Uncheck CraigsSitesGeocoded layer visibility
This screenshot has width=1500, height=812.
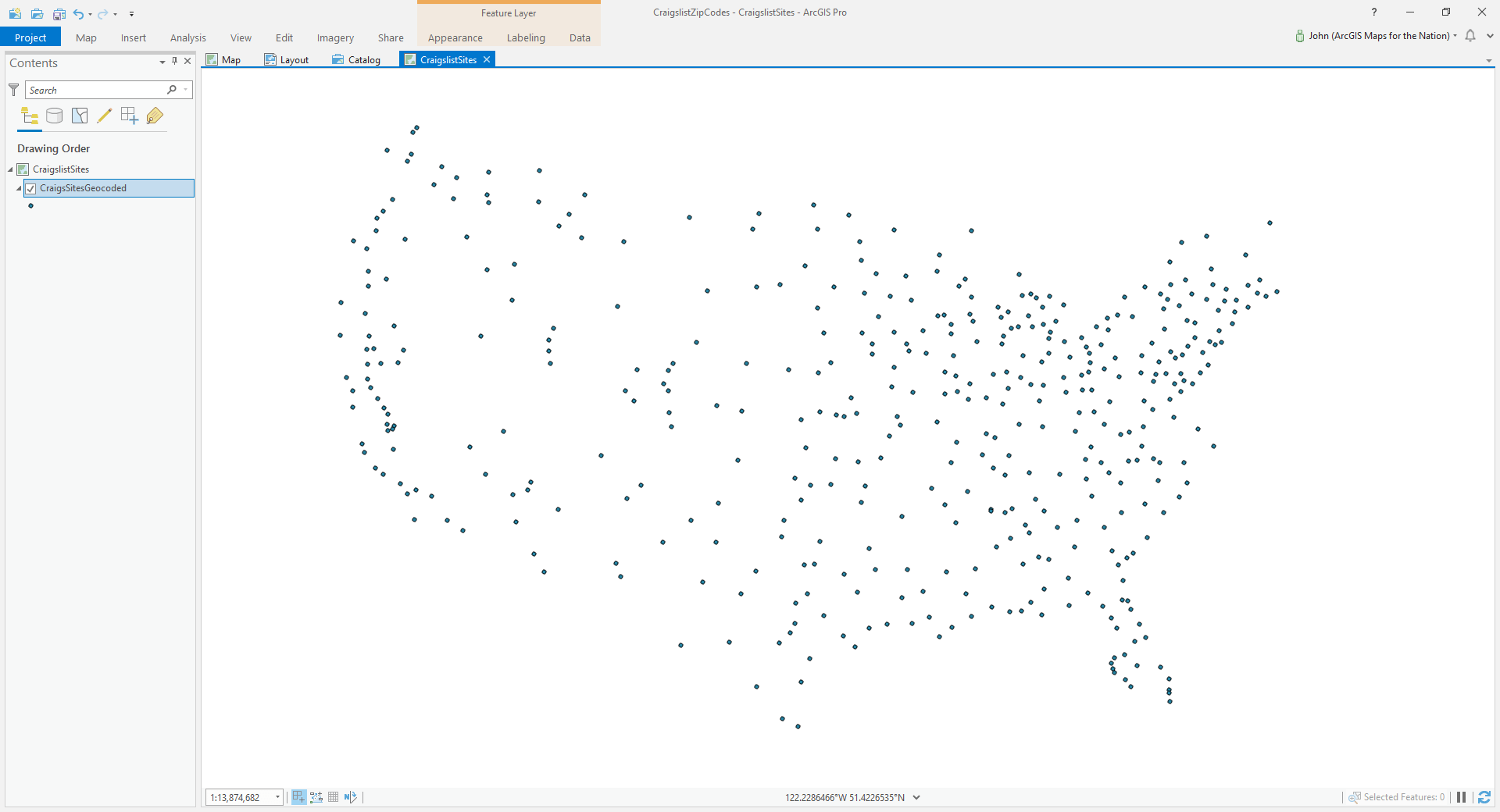[x=30, y=188]
